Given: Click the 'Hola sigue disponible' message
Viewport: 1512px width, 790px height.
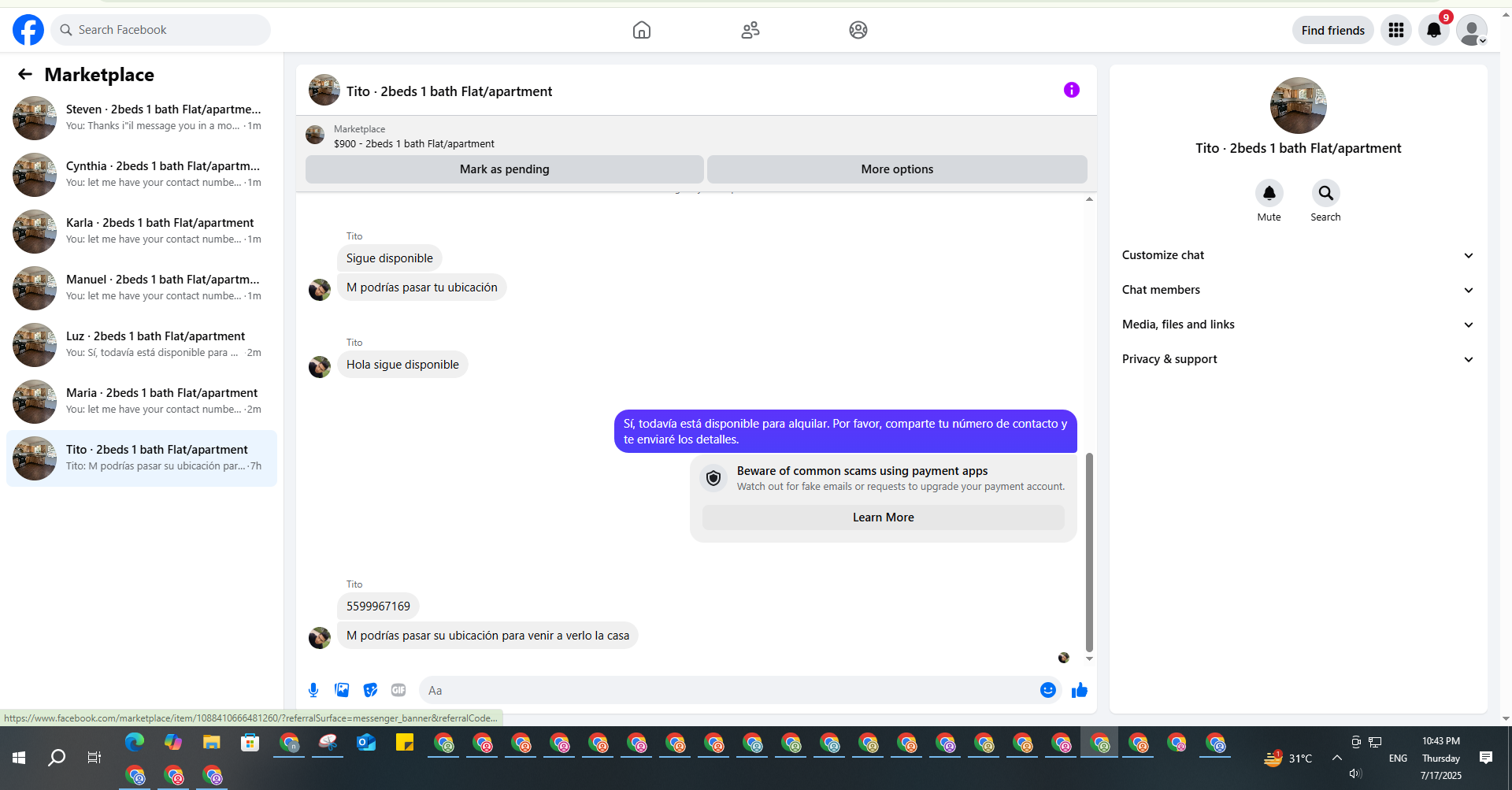Looking at the screenshot, I should (402, 365).
